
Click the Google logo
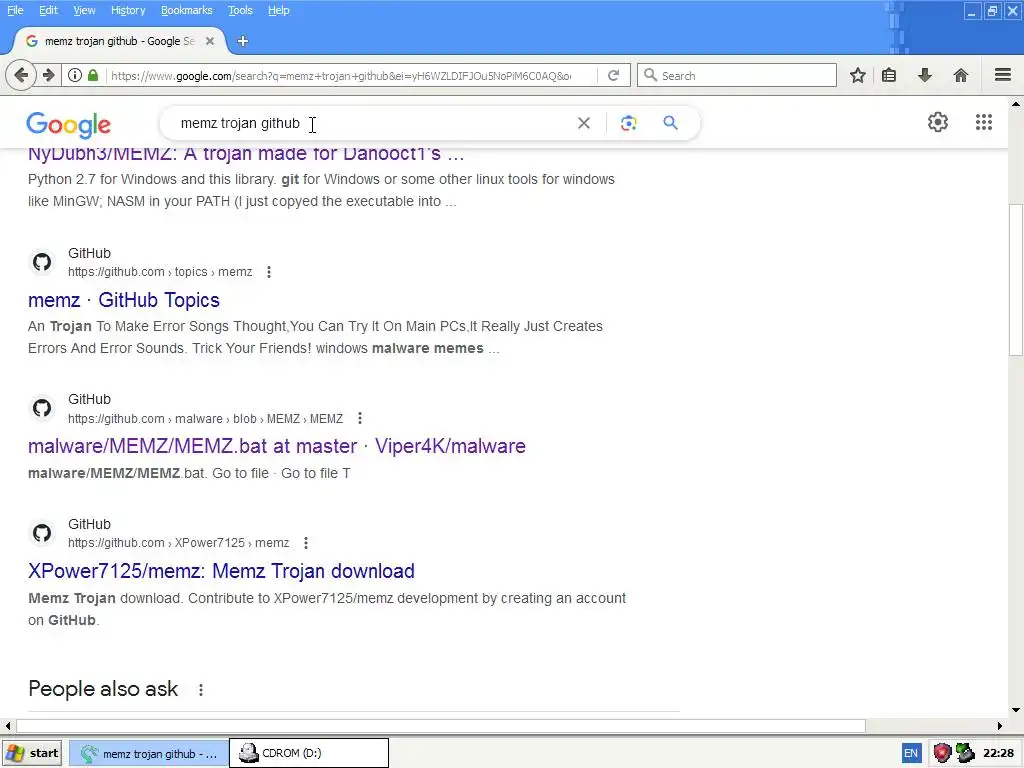pyautogui.click(x=69, y=125)
